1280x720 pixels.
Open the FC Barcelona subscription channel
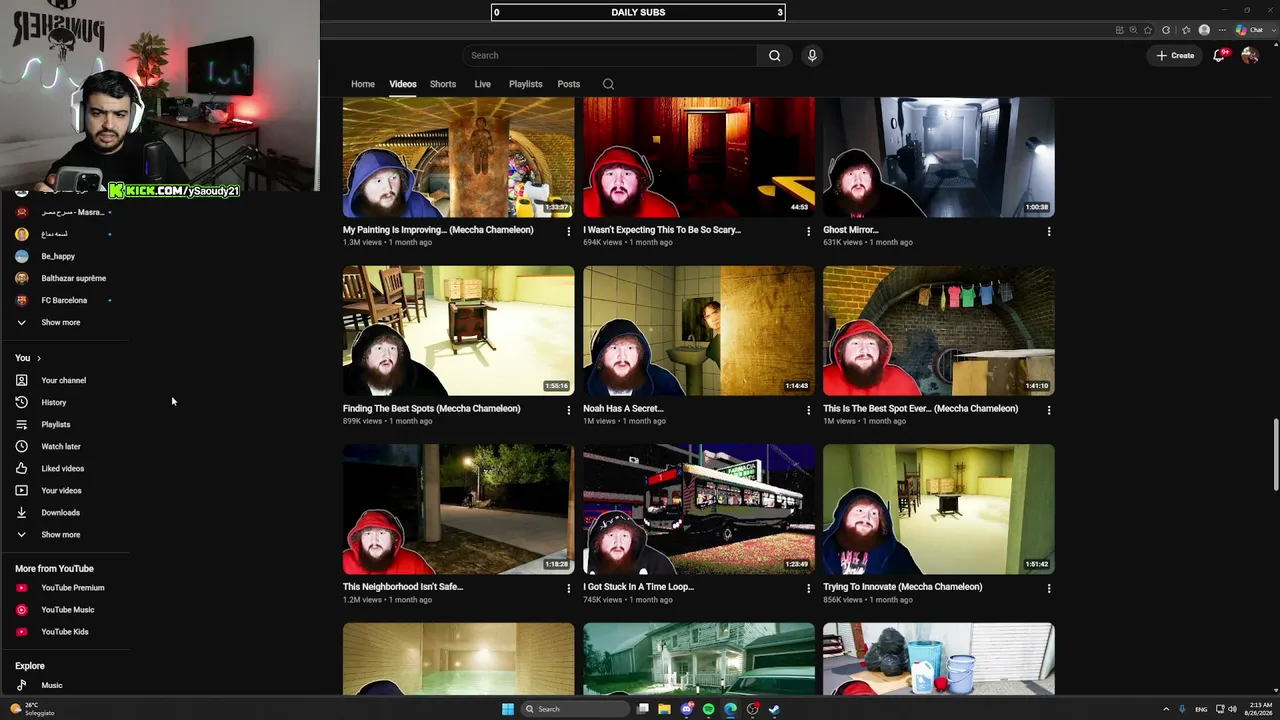click(64, 300)
